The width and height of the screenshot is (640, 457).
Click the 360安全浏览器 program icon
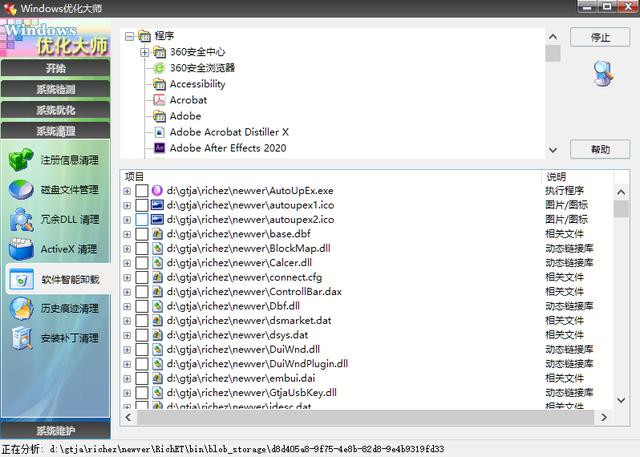coord(159,68)
